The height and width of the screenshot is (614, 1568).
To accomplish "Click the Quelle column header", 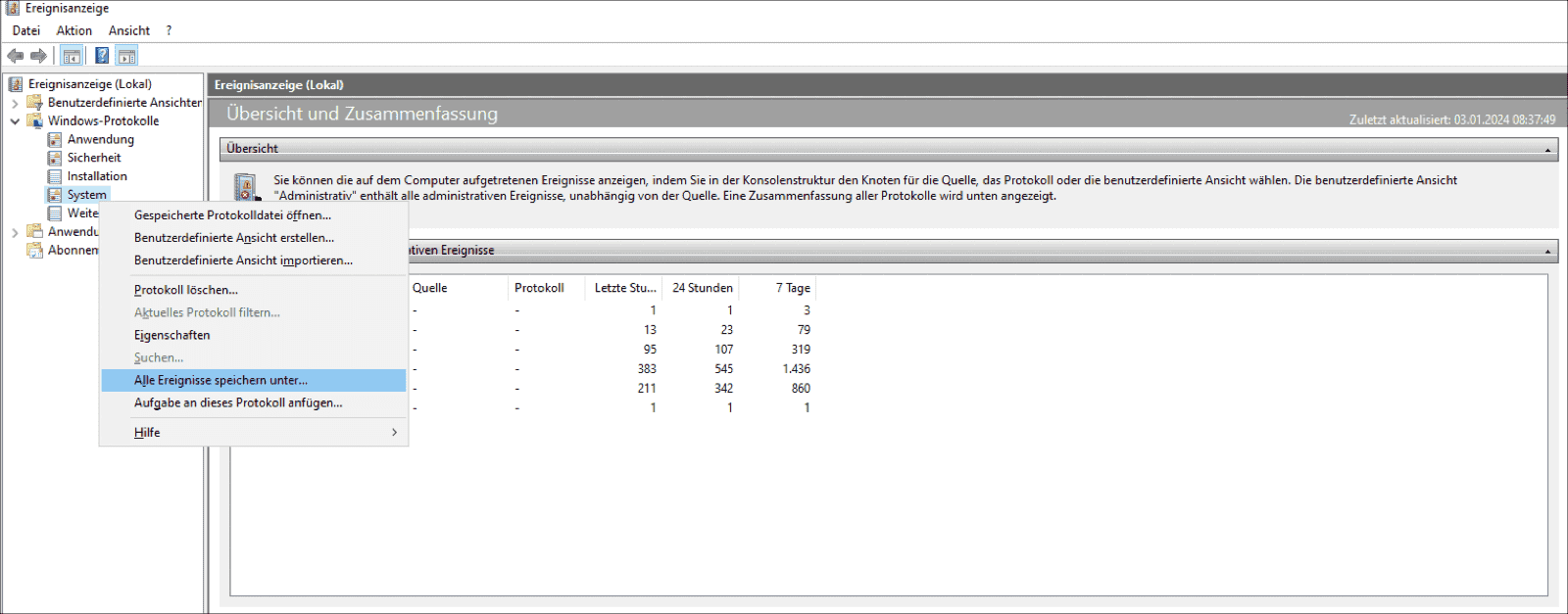I will (458, 288).
